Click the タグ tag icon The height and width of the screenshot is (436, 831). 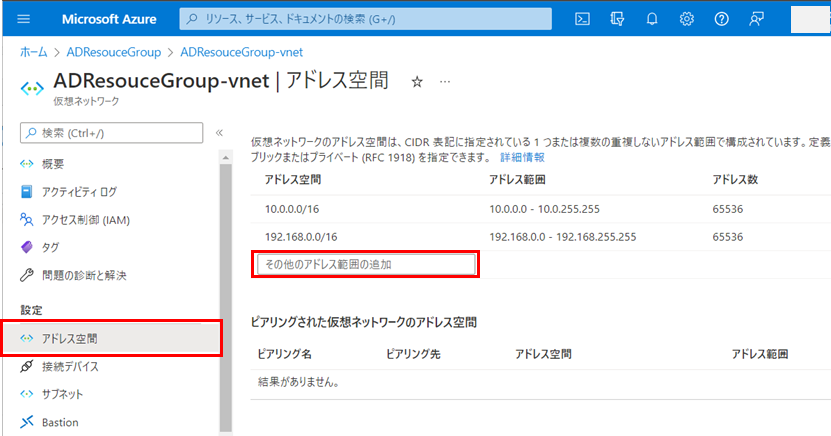pyautogui.click(x=26, y=247)
